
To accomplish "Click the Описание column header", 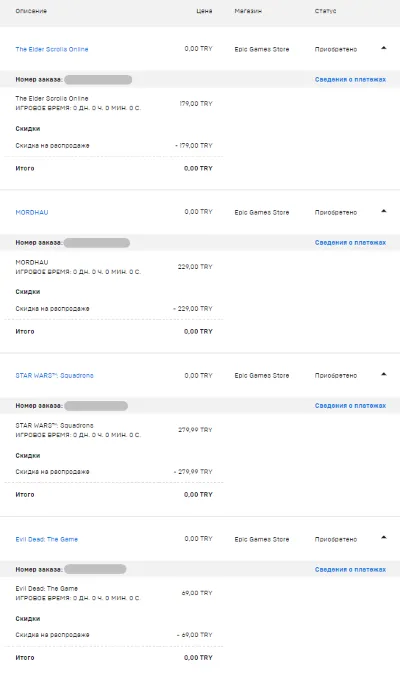I will pos(31,11).
